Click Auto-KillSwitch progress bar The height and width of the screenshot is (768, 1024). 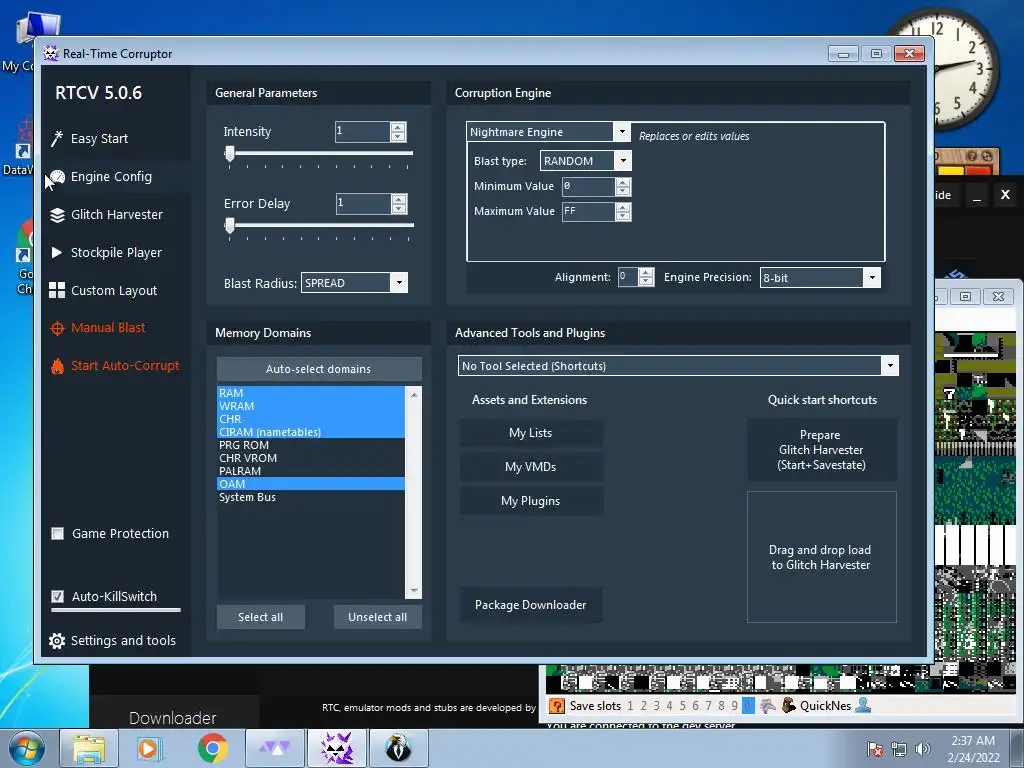[116, 610]
